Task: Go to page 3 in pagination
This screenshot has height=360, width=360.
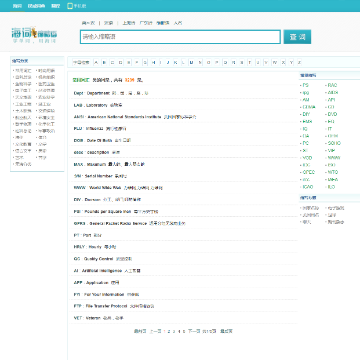Action: tap(174, 331)
